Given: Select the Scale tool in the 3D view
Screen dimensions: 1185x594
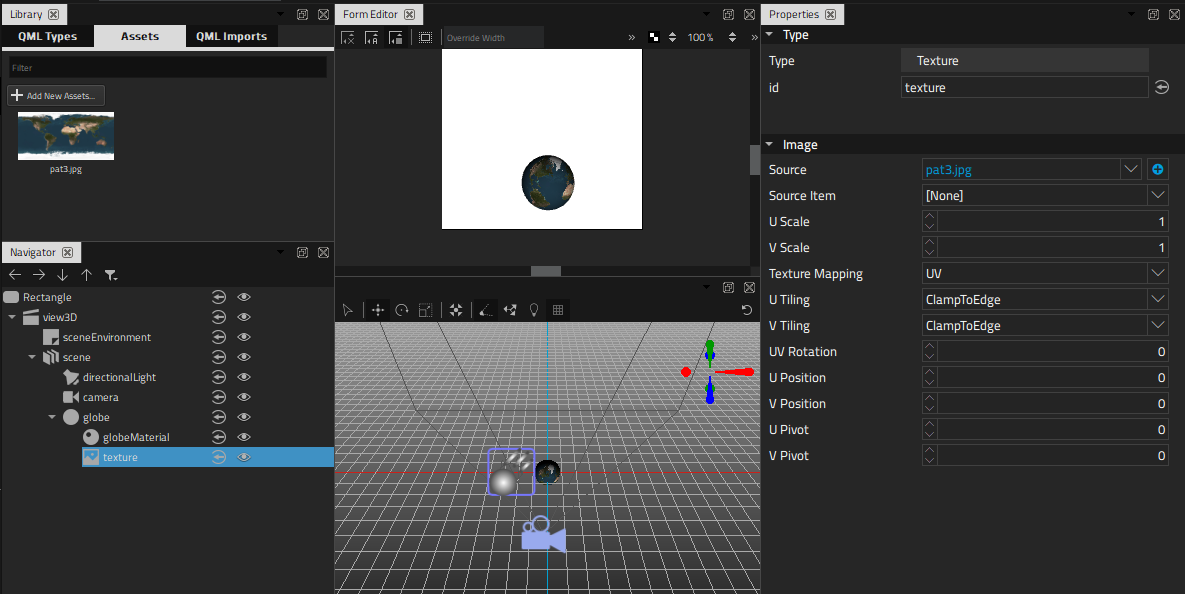Looking at the screenshot, I should [425, 310].
